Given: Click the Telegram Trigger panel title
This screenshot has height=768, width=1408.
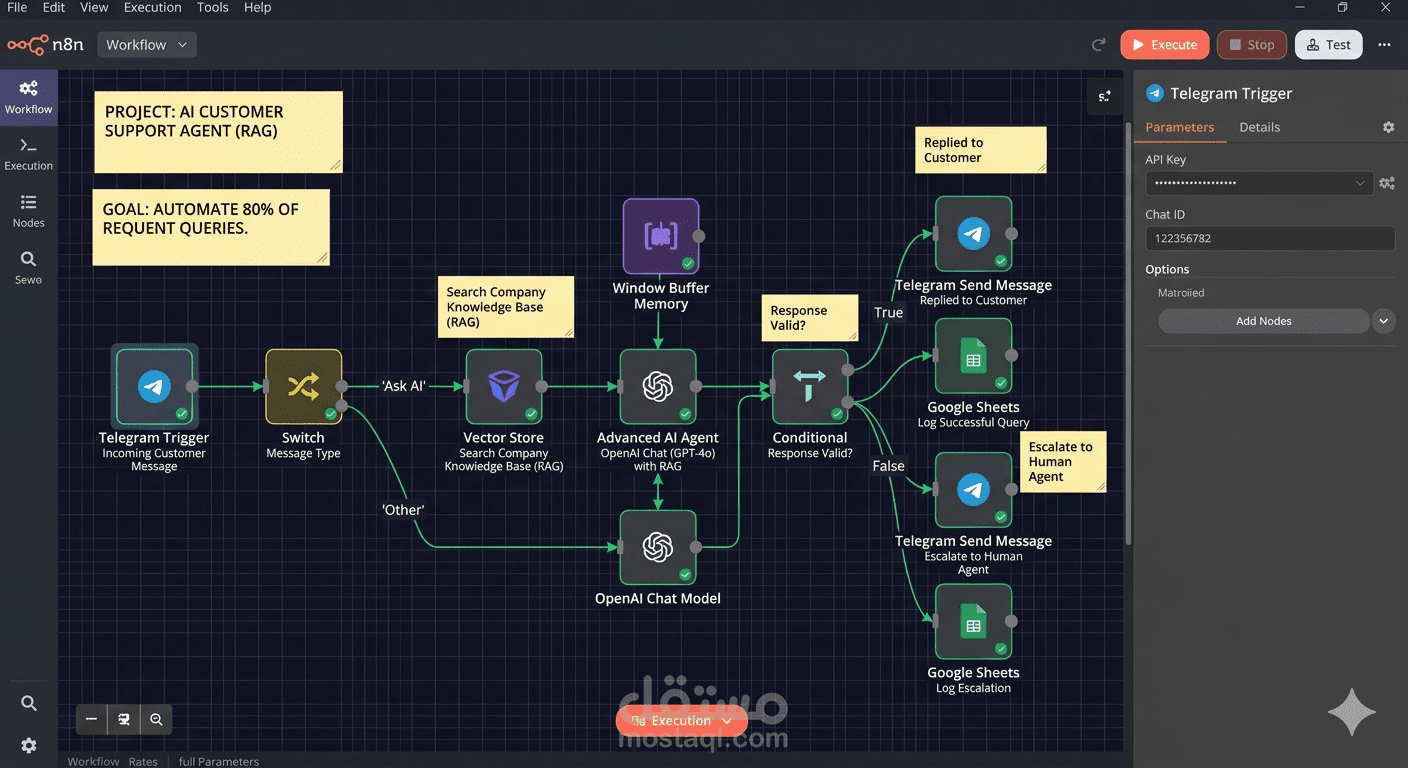Looking at the screenshot, I should click(x=1231, y=93).
